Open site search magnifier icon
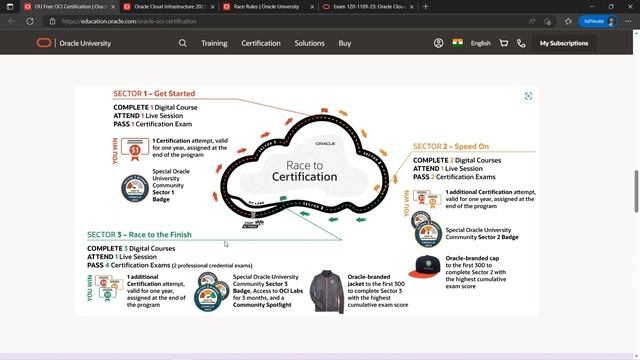The image size is (640, 360). click(182, 43)
